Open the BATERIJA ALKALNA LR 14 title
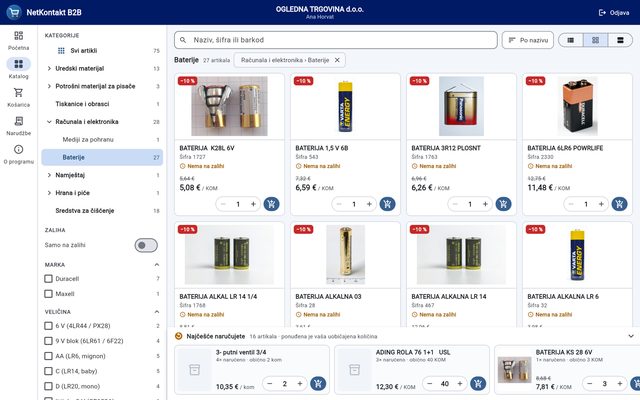640x400 pixels. pyautogui.click(x=449, y=297)
